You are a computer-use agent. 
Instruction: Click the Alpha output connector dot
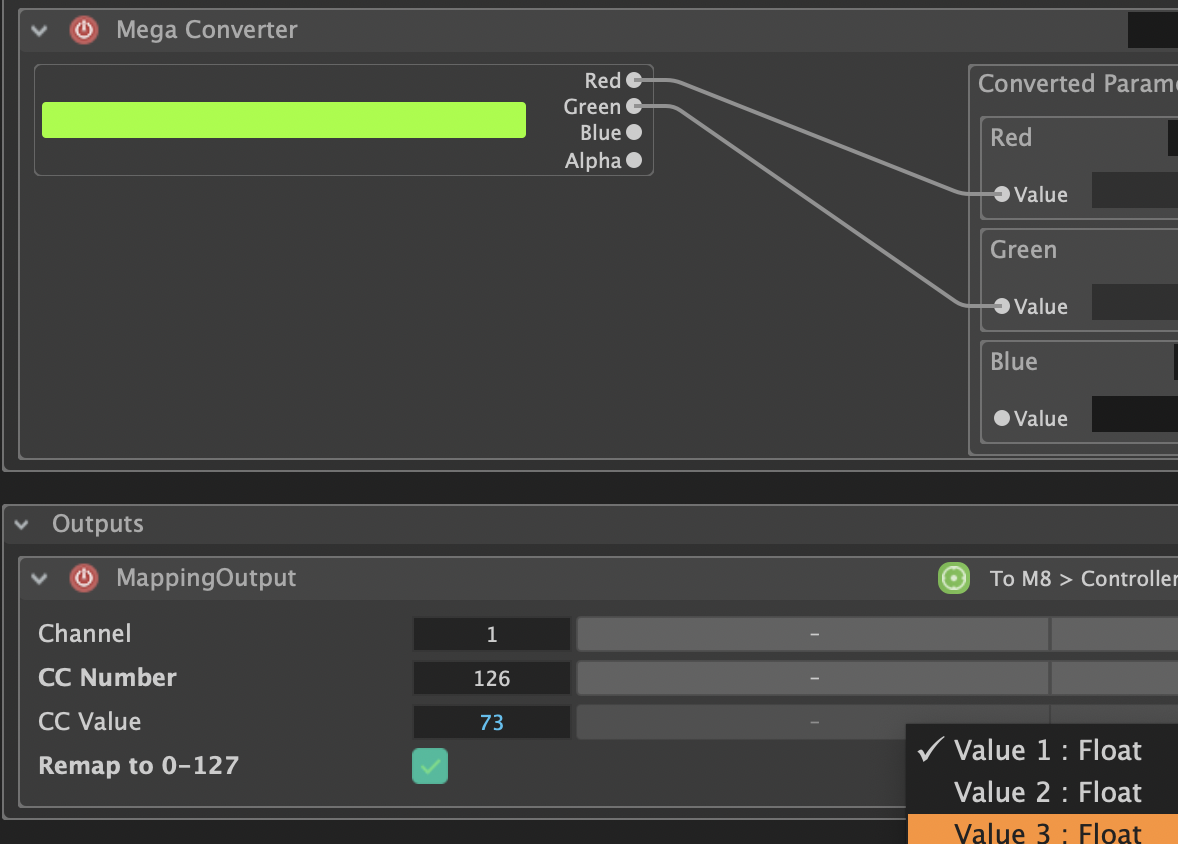click(x=634, y=160)
